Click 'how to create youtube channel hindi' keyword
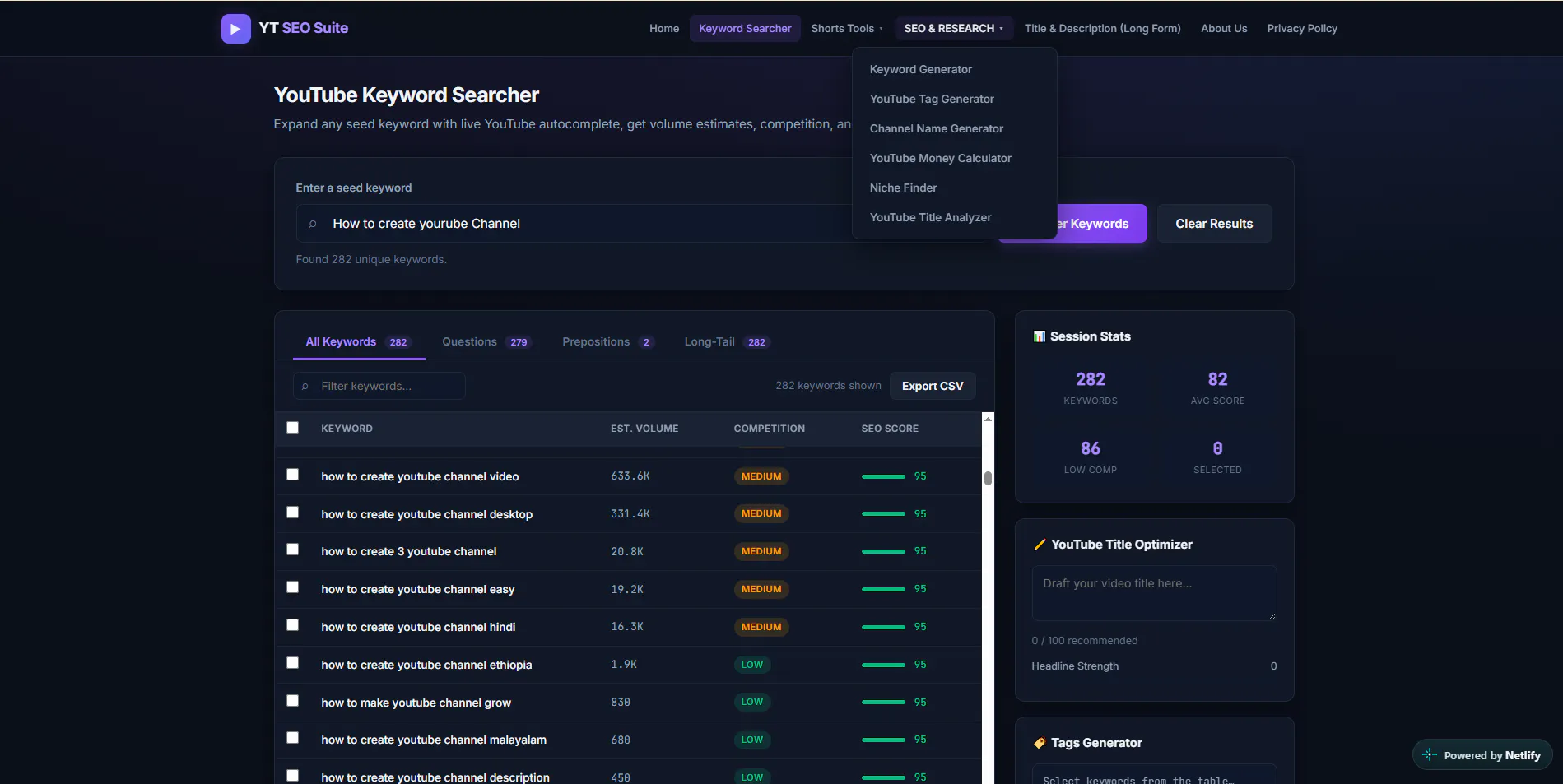The image size is (1563, 784). tap(418, 627)
